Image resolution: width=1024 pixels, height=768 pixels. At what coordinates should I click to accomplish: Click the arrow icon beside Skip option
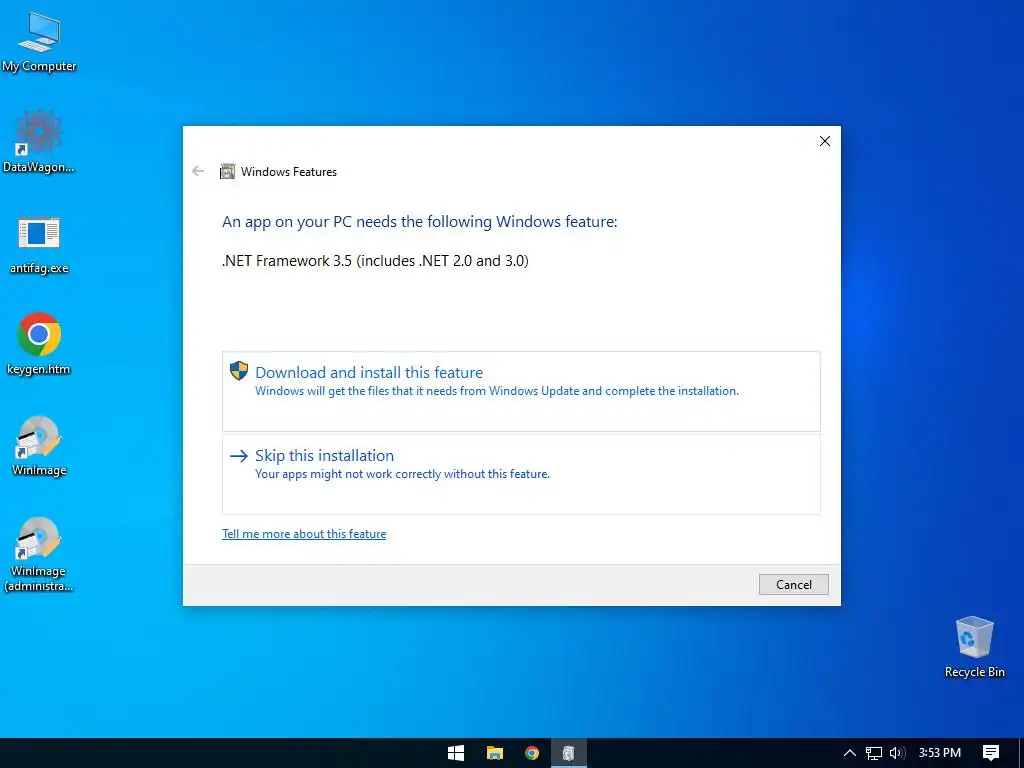coord(239,456)
